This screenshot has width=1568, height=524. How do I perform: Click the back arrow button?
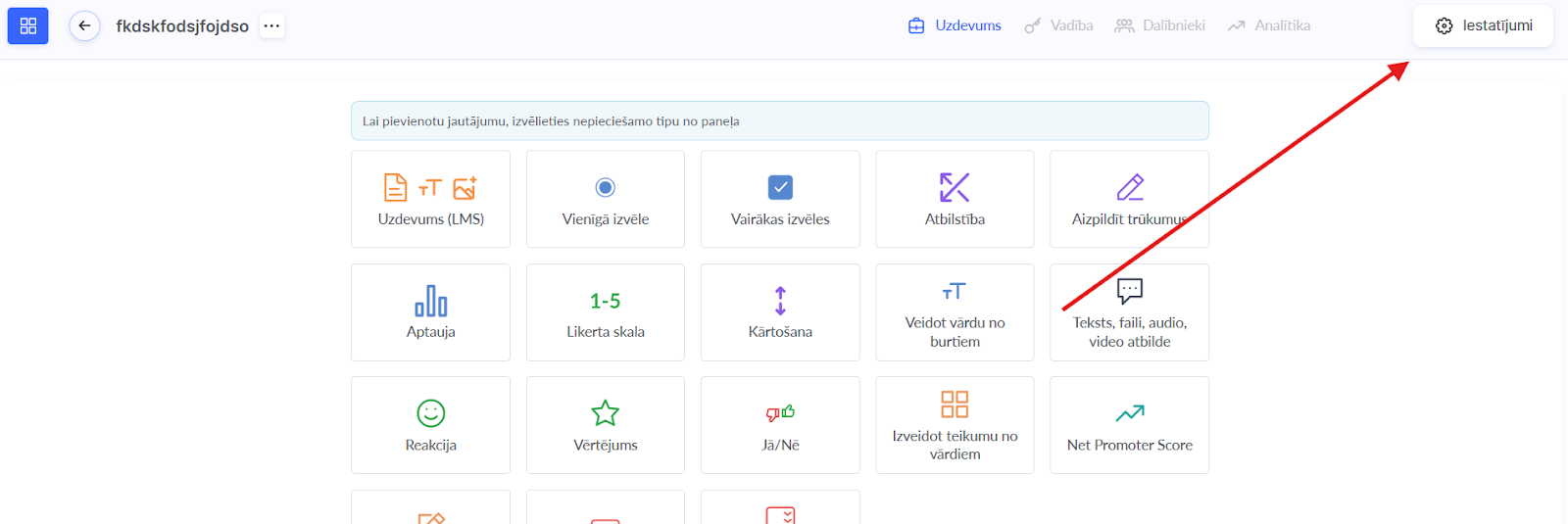[85, 25]
